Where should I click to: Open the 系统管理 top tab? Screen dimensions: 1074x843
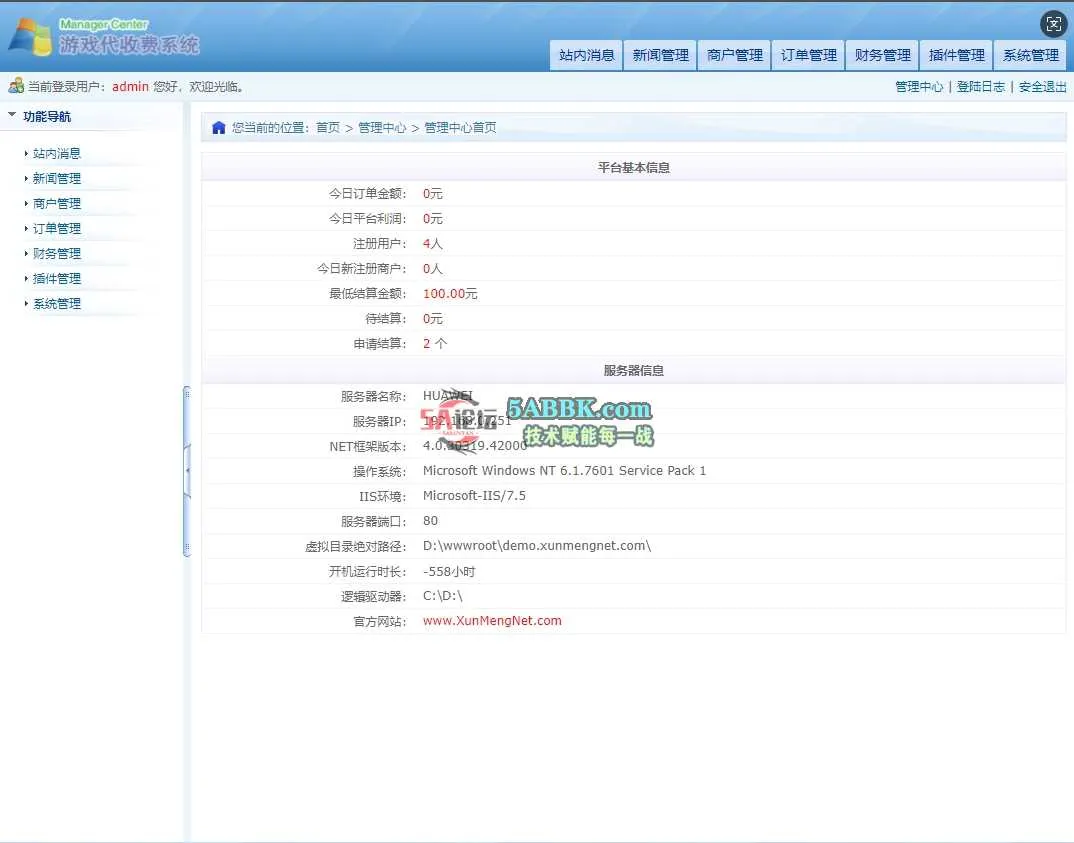click(1030, 55)
